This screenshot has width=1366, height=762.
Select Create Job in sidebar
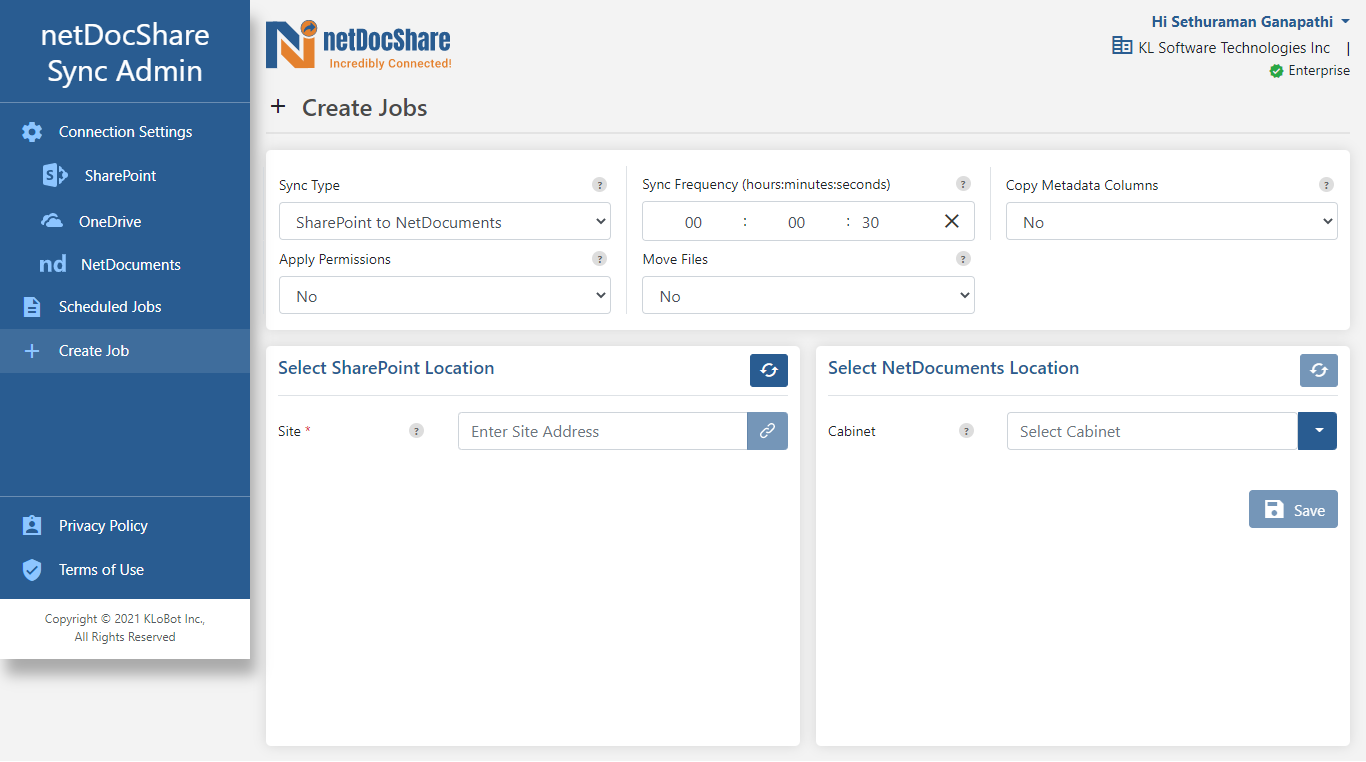point(125,351)
